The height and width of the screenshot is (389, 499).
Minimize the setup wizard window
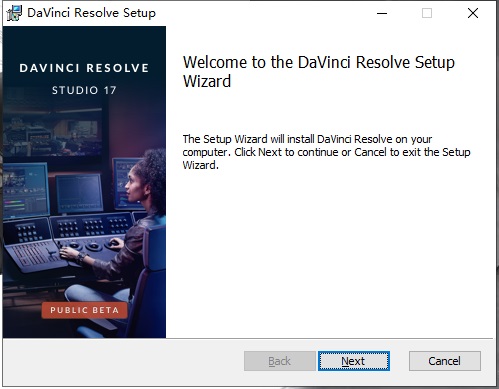[x=382, y=13]
